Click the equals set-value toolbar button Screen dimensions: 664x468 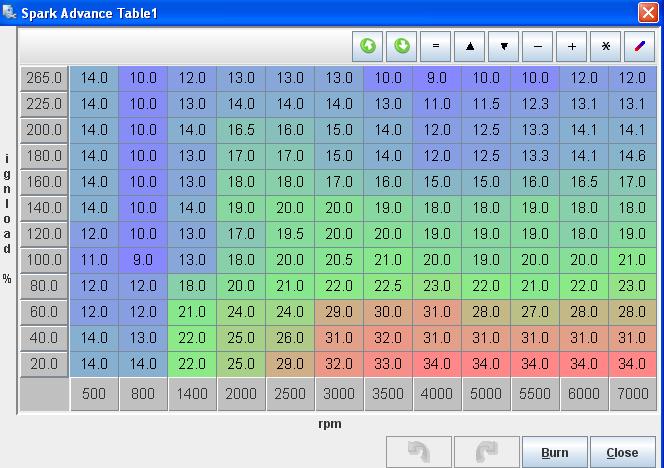pyautogui.click(x=435, y=46)
